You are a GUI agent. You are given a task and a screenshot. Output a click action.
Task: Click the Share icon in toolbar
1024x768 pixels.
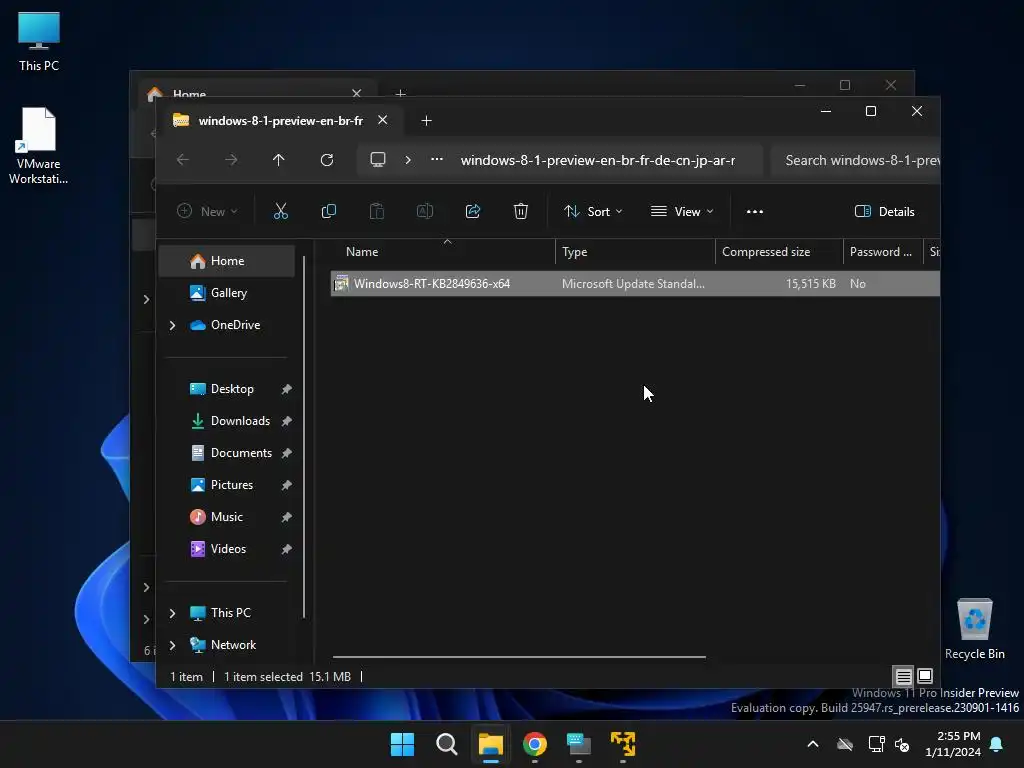473,212
